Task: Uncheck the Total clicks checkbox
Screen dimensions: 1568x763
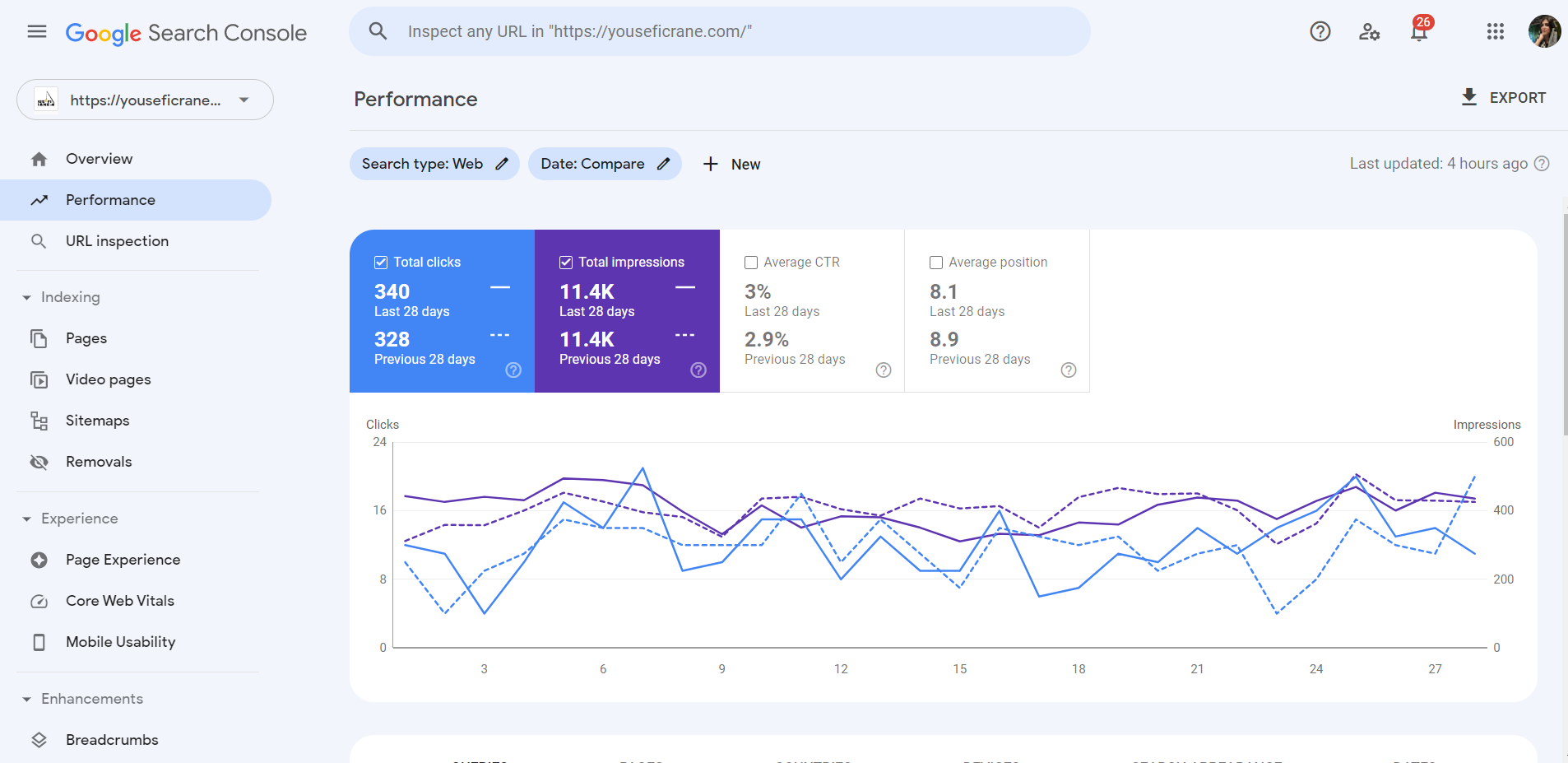Action: tap(381, 262)
